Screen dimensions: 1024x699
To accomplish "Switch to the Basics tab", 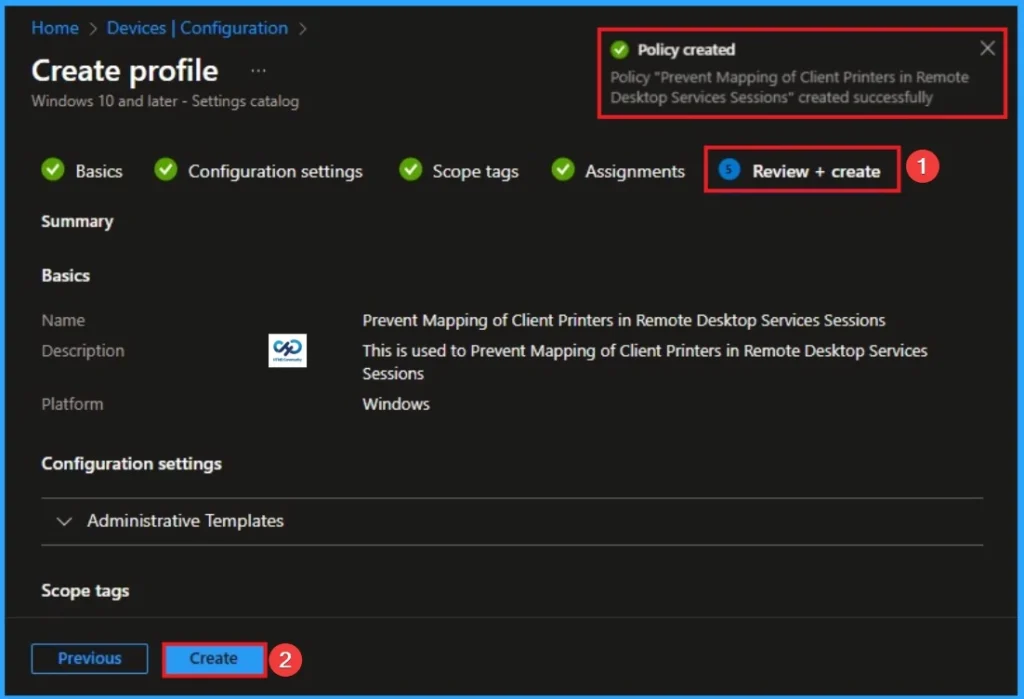I will 94,171.
